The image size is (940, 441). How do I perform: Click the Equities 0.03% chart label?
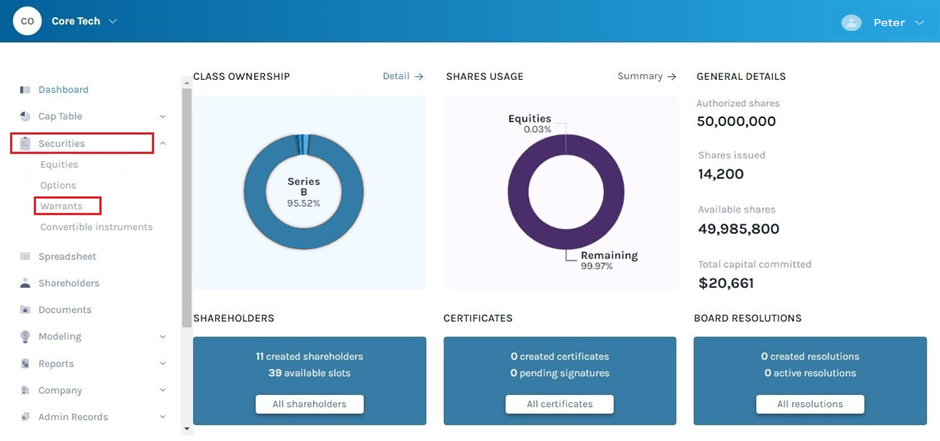coord(530,123)
